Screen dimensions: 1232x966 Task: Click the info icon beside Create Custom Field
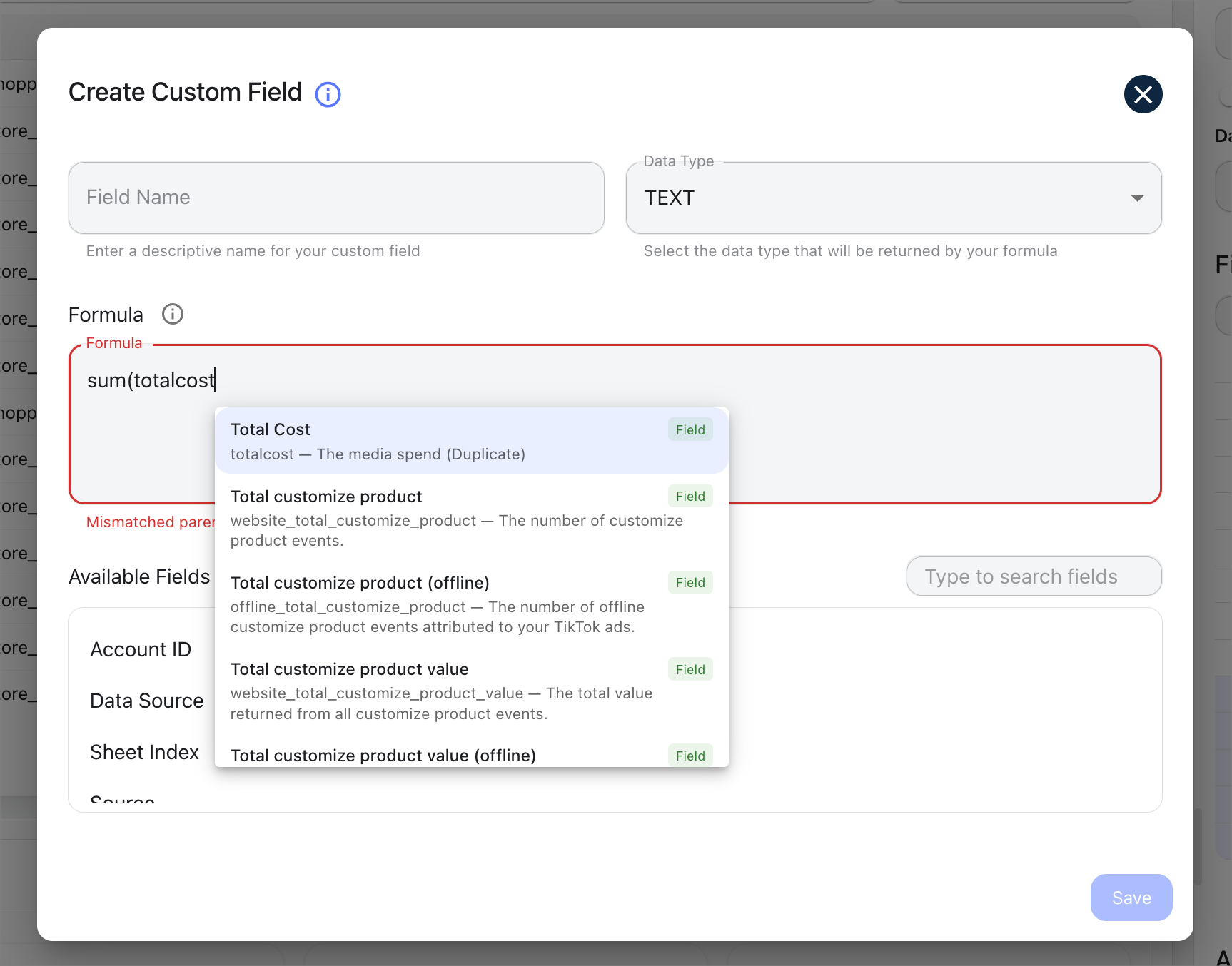point(328,94)
